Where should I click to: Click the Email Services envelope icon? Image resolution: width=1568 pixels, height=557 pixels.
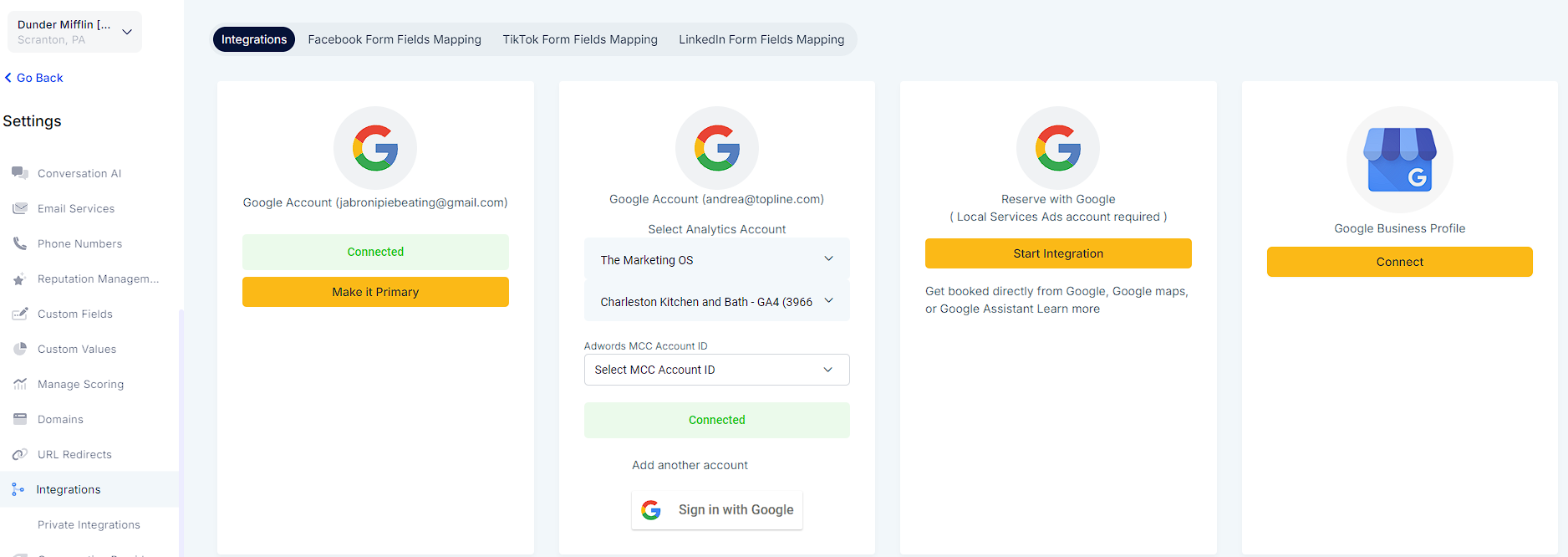coord(20,208)
